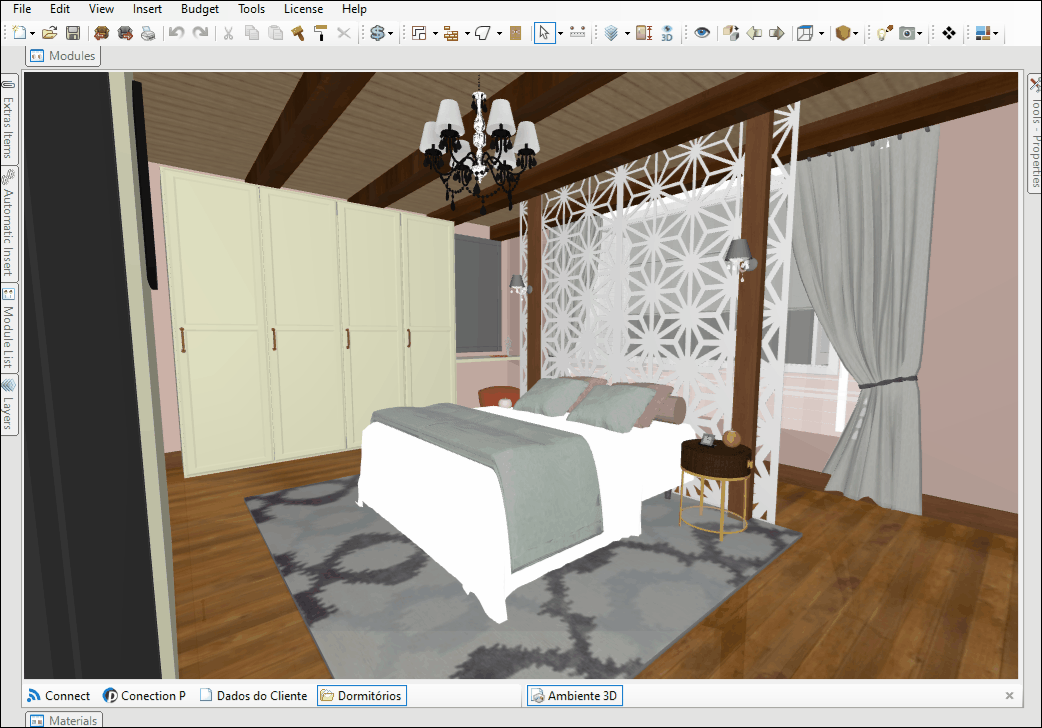Expand the brown box dropdown arrow
The width and height of the screenshot is (1042, 728).
855,33
